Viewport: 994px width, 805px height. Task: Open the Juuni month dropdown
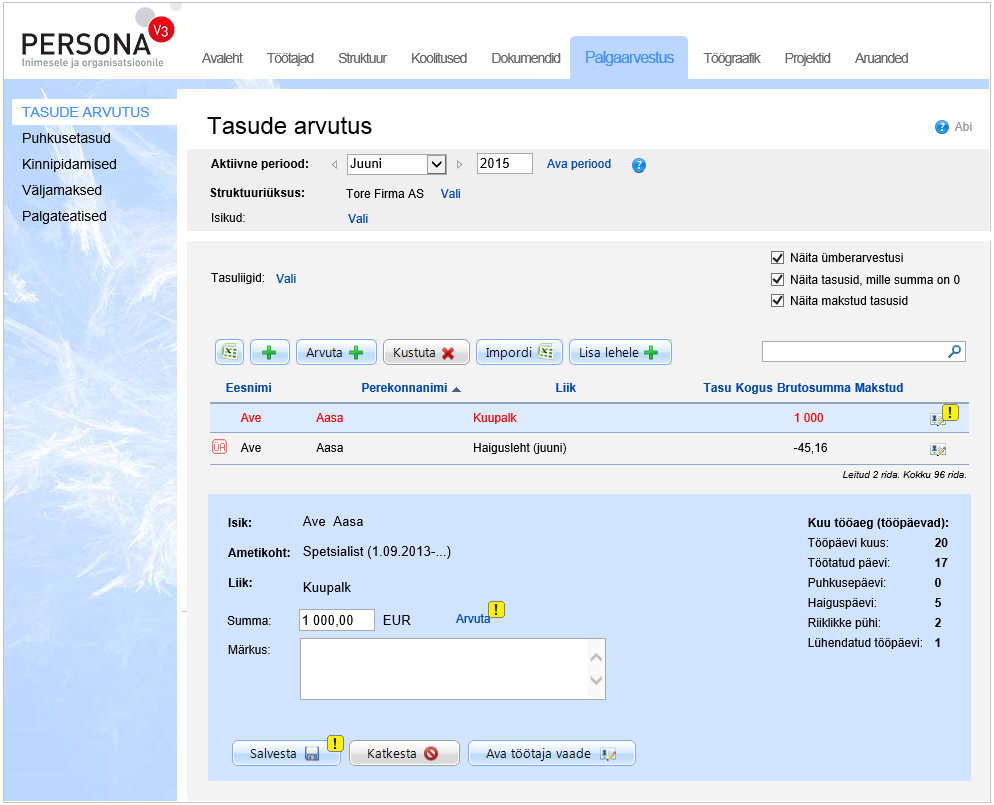pos(435,164)
